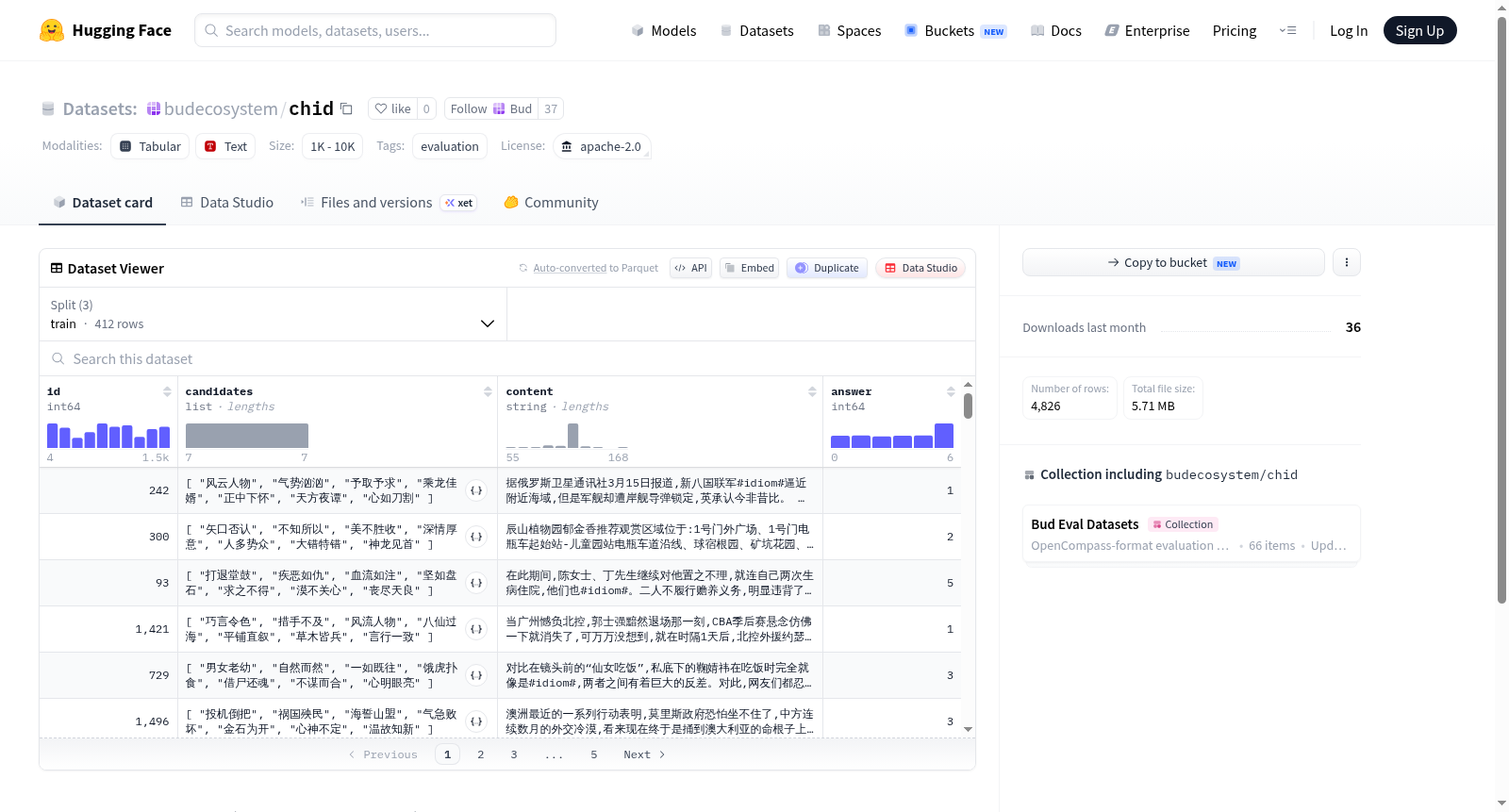Expand candidates cell in row 1,421
Screen dimensions: 1509x812
[476, 629]
